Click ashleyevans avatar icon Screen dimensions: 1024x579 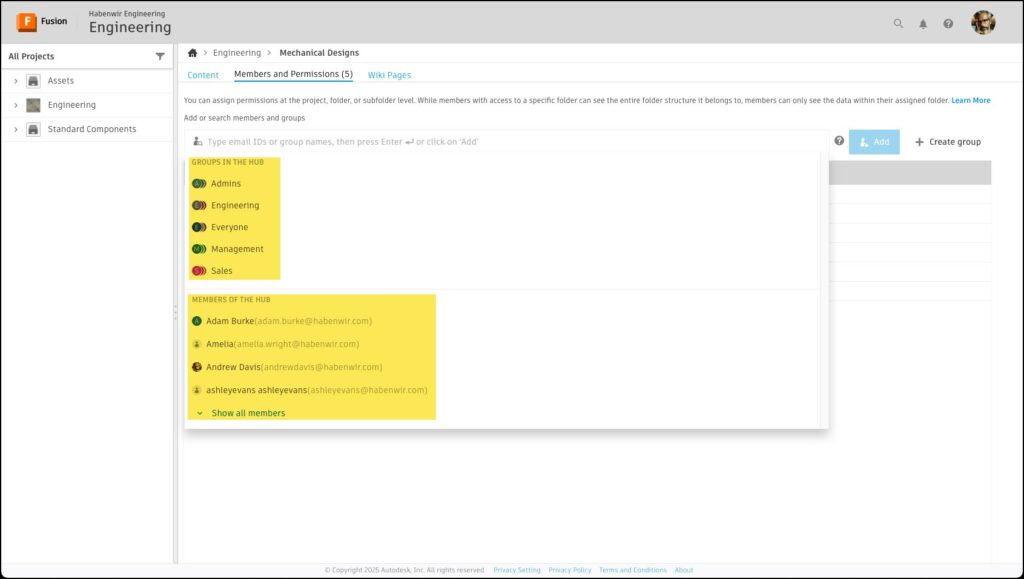(197, 390)
